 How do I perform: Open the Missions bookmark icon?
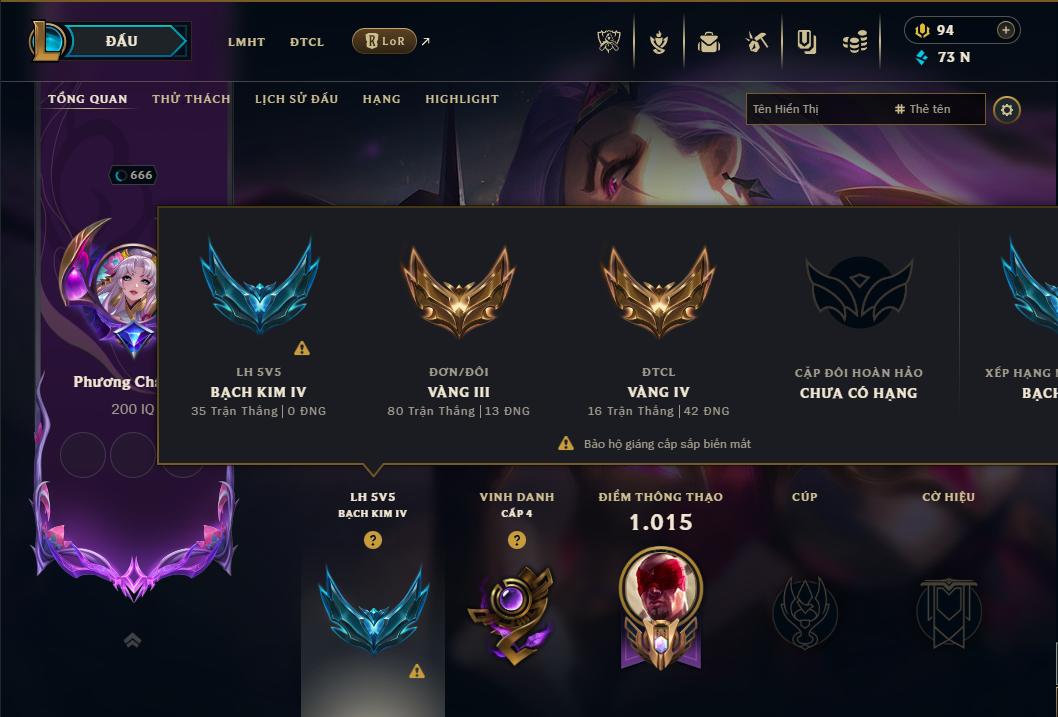(x=806, y=42)
